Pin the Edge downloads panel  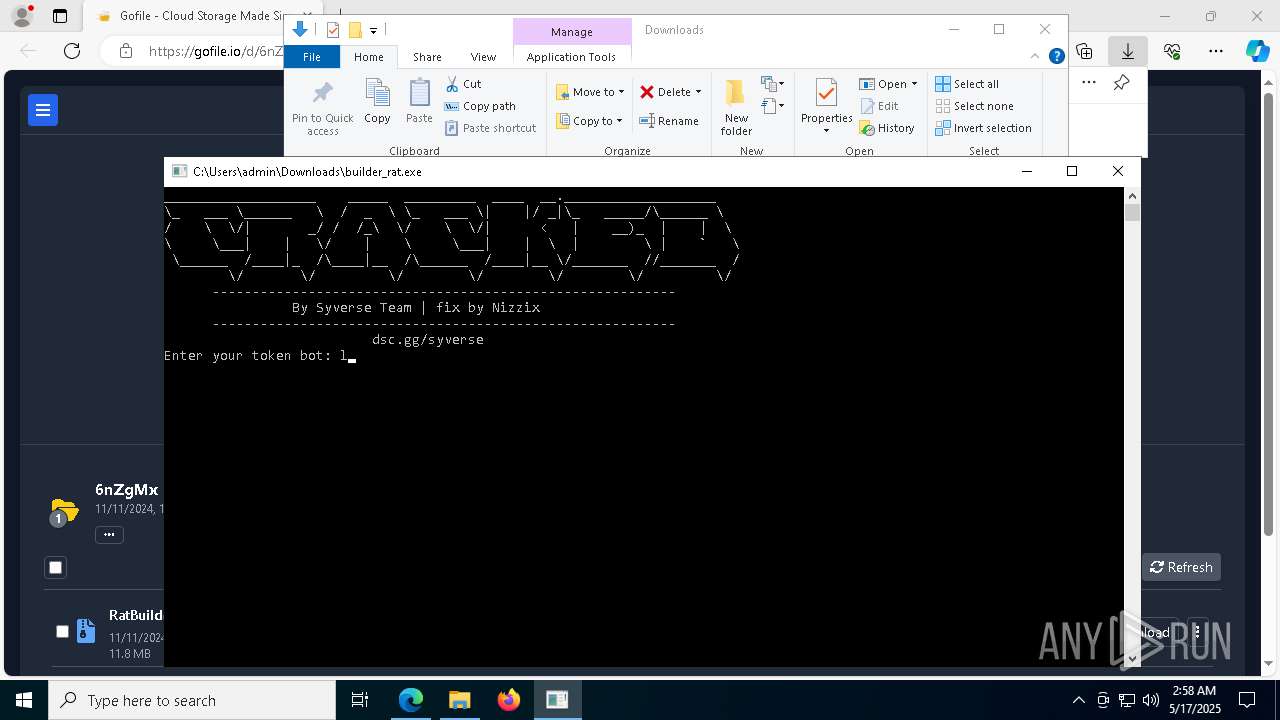[1121, 83]
